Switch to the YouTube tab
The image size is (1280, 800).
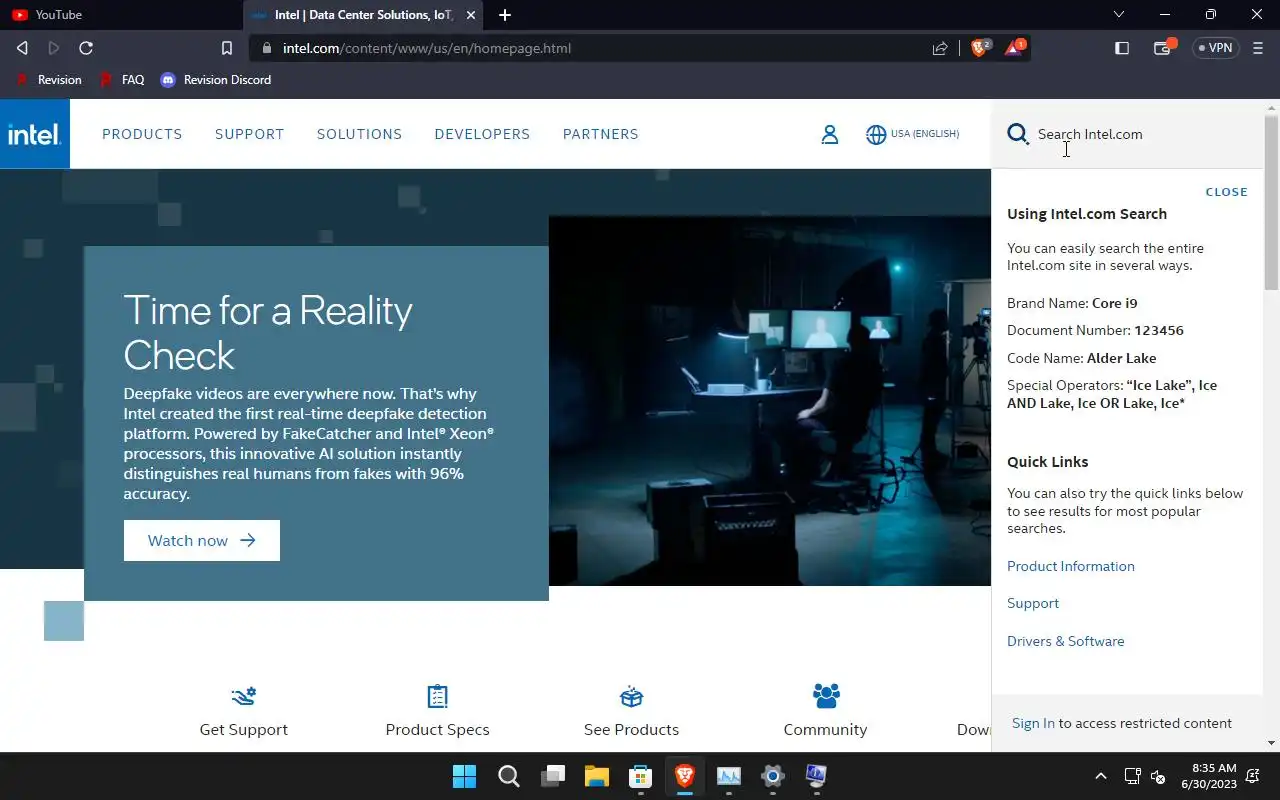click(x=120, y=15)
